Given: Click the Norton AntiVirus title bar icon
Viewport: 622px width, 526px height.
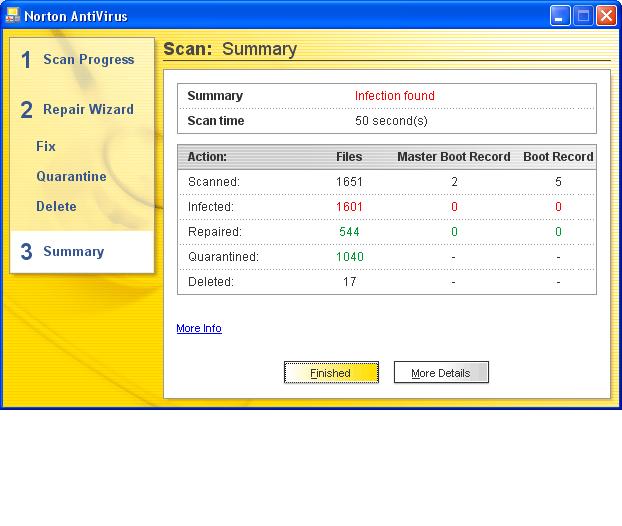Looking at the screenshot, I should [14, 16].
